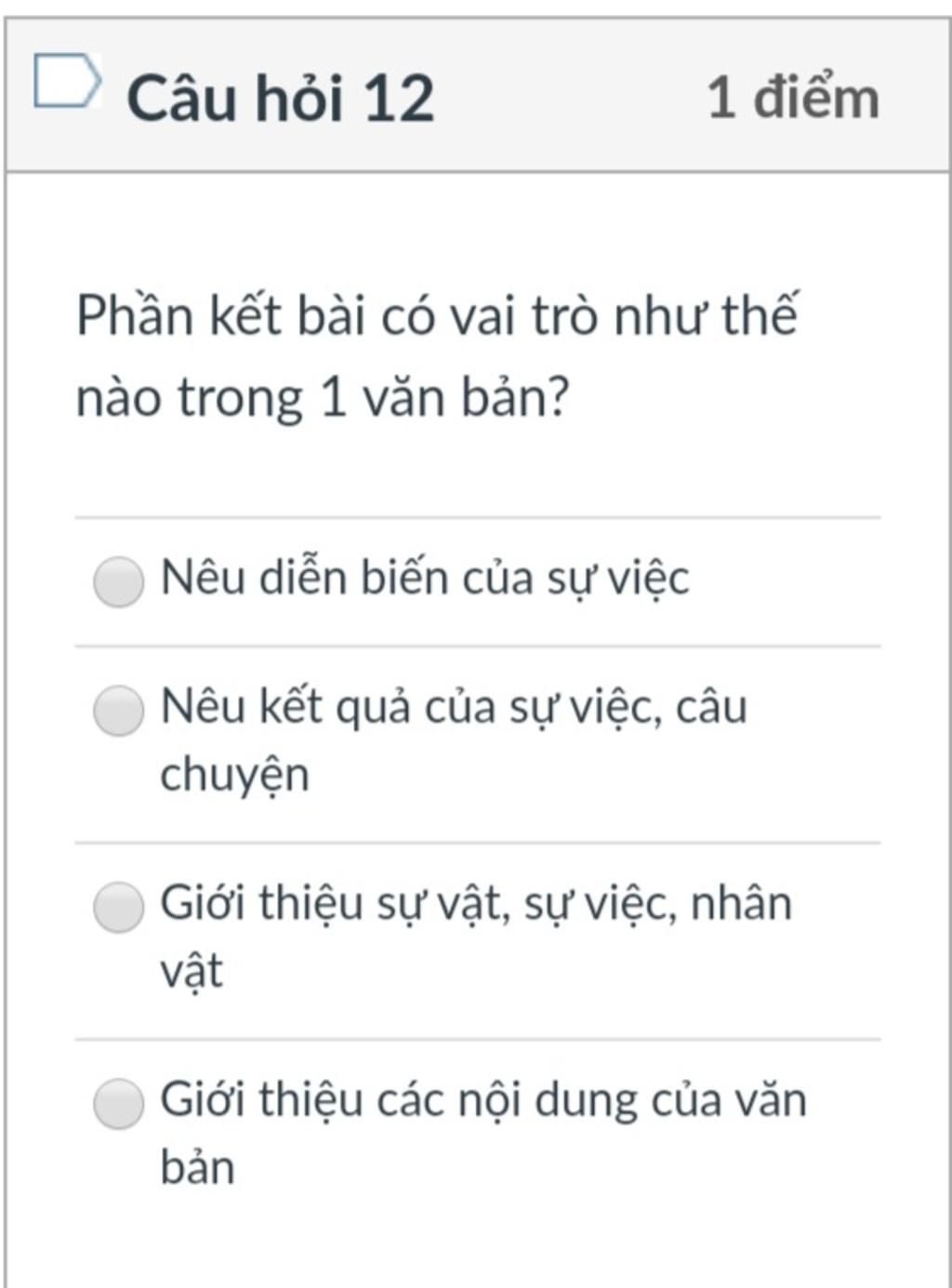
Task: Click the wrapped word "chuyện" in second answer
Action: tap(234, 775)
